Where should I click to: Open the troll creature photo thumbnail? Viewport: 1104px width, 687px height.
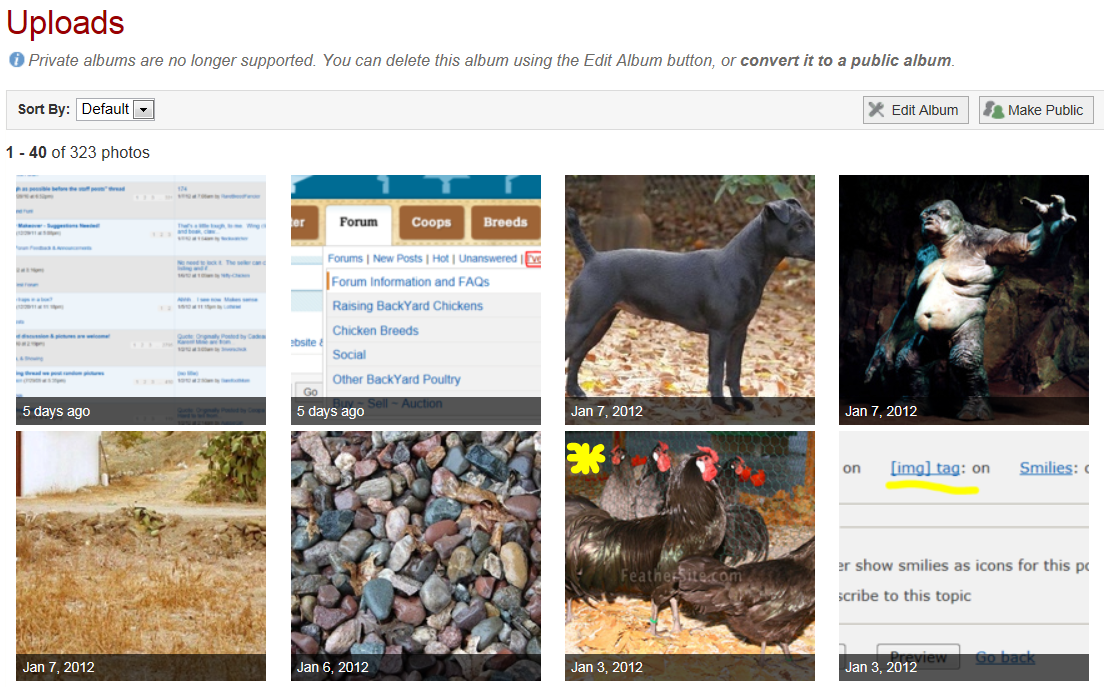963,300
